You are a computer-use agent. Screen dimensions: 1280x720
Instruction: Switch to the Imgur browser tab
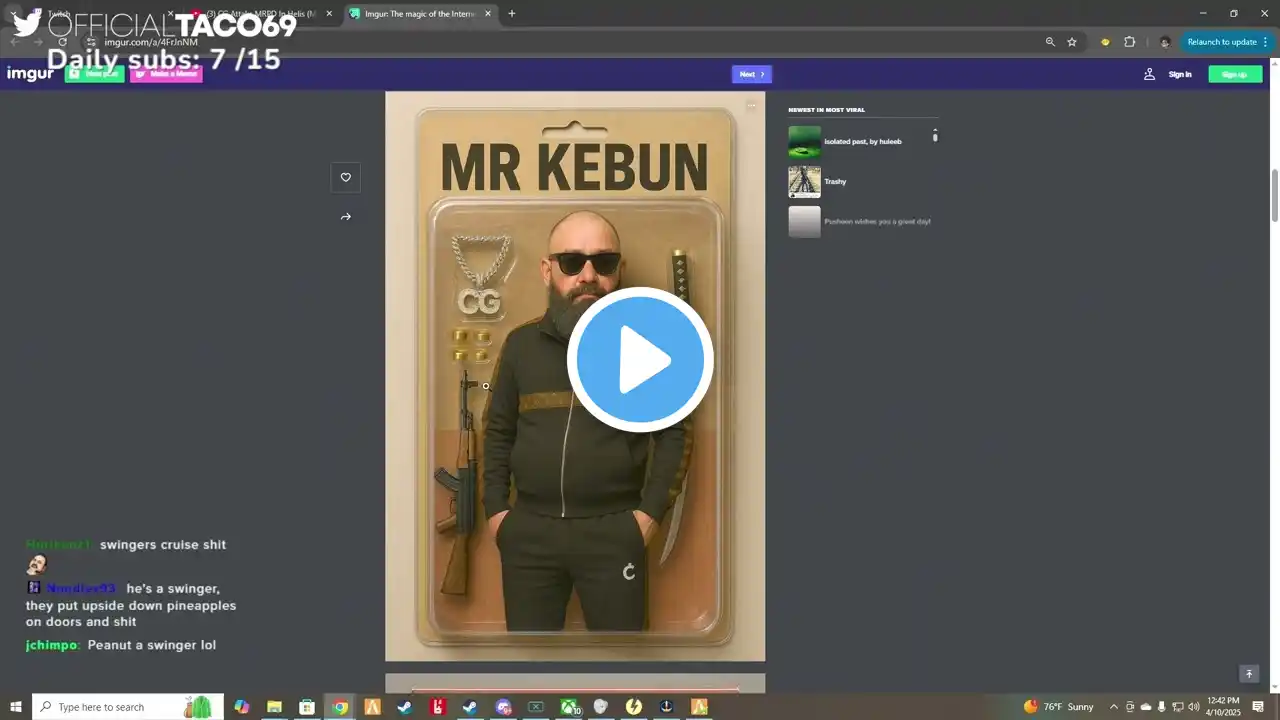[x=420, y=14]
